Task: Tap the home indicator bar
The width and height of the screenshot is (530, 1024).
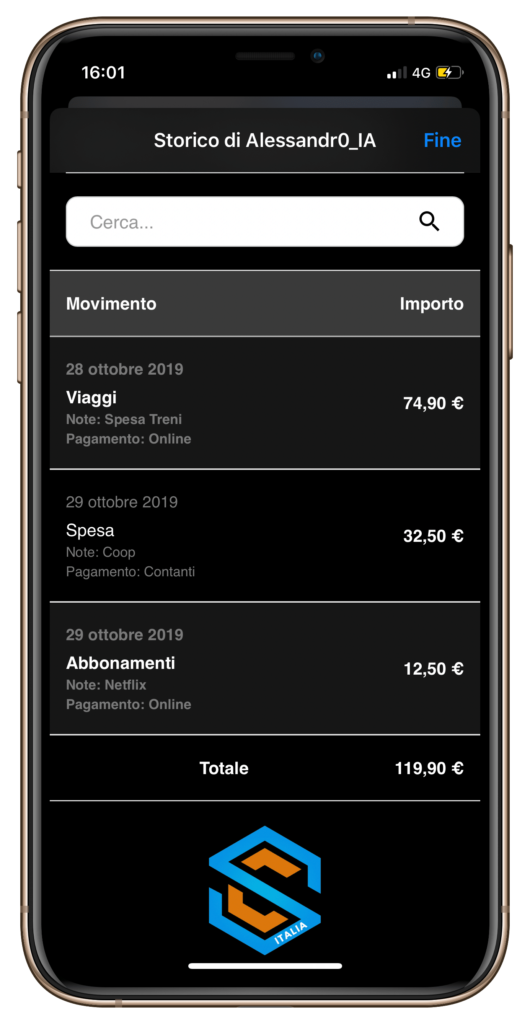Action: pyautogui.click(x=265, y=966)
